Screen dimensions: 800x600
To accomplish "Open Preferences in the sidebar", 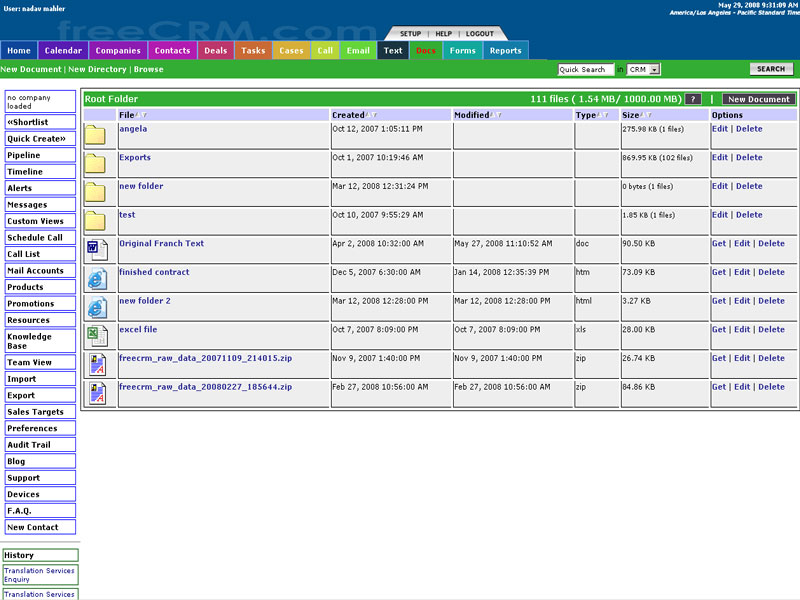I will (x=40, y=429).
